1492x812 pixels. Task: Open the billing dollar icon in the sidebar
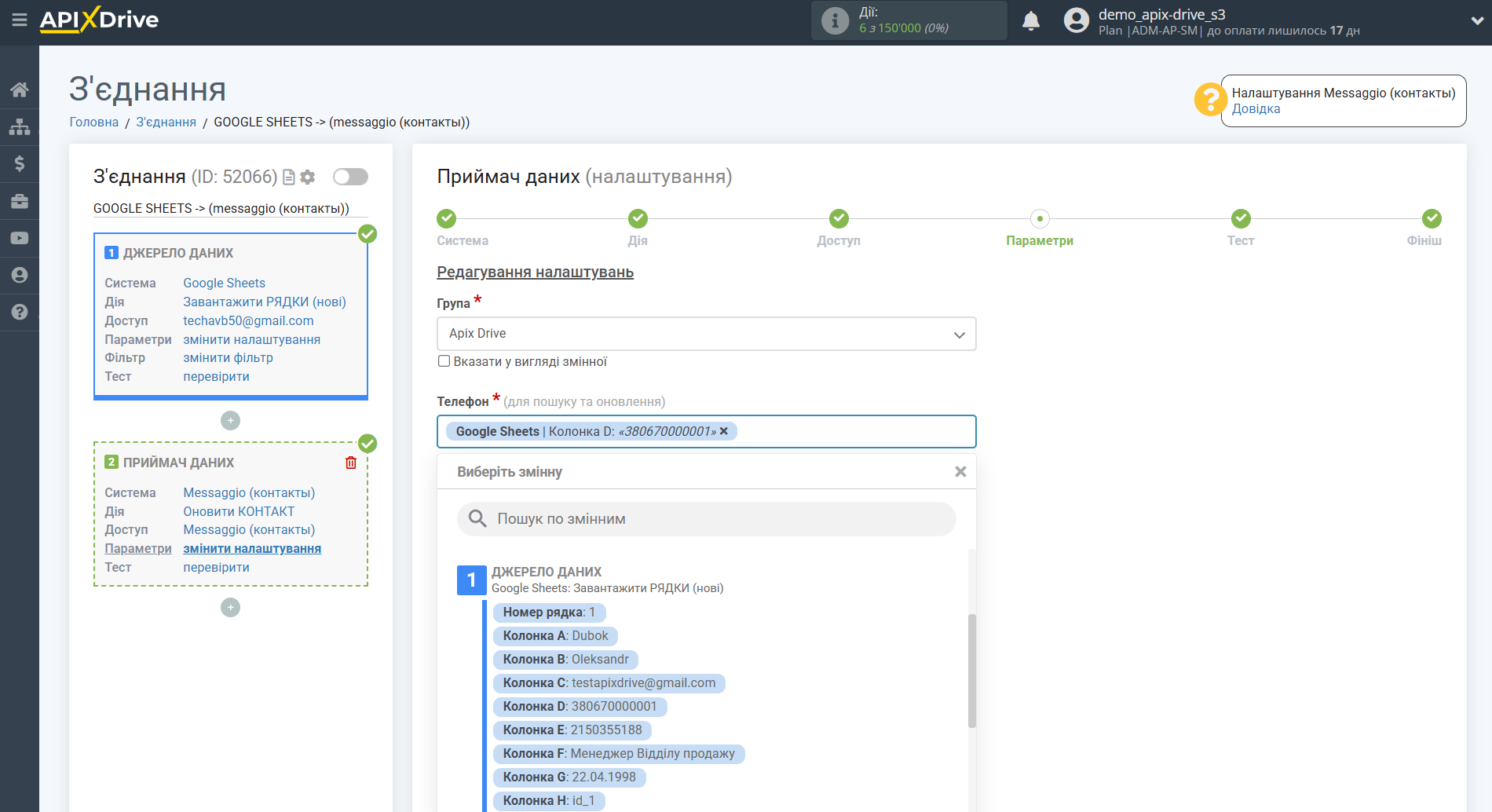click(20, 163)
